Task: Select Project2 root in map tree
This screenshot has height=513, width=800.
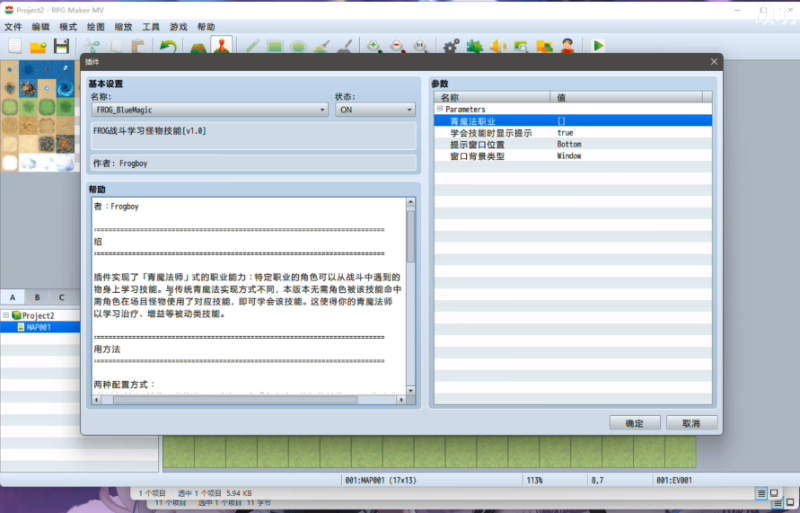Action: (38, 315)
